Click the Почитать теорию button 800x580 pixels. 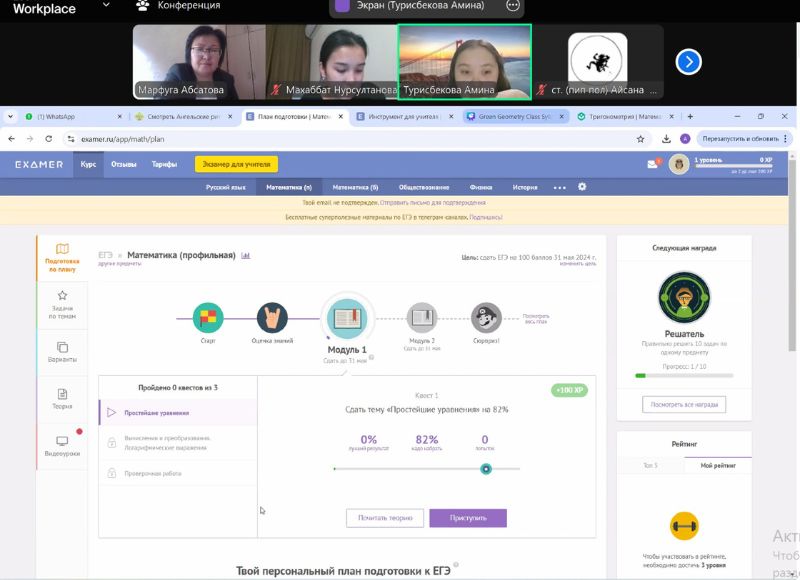coord(384,518)
